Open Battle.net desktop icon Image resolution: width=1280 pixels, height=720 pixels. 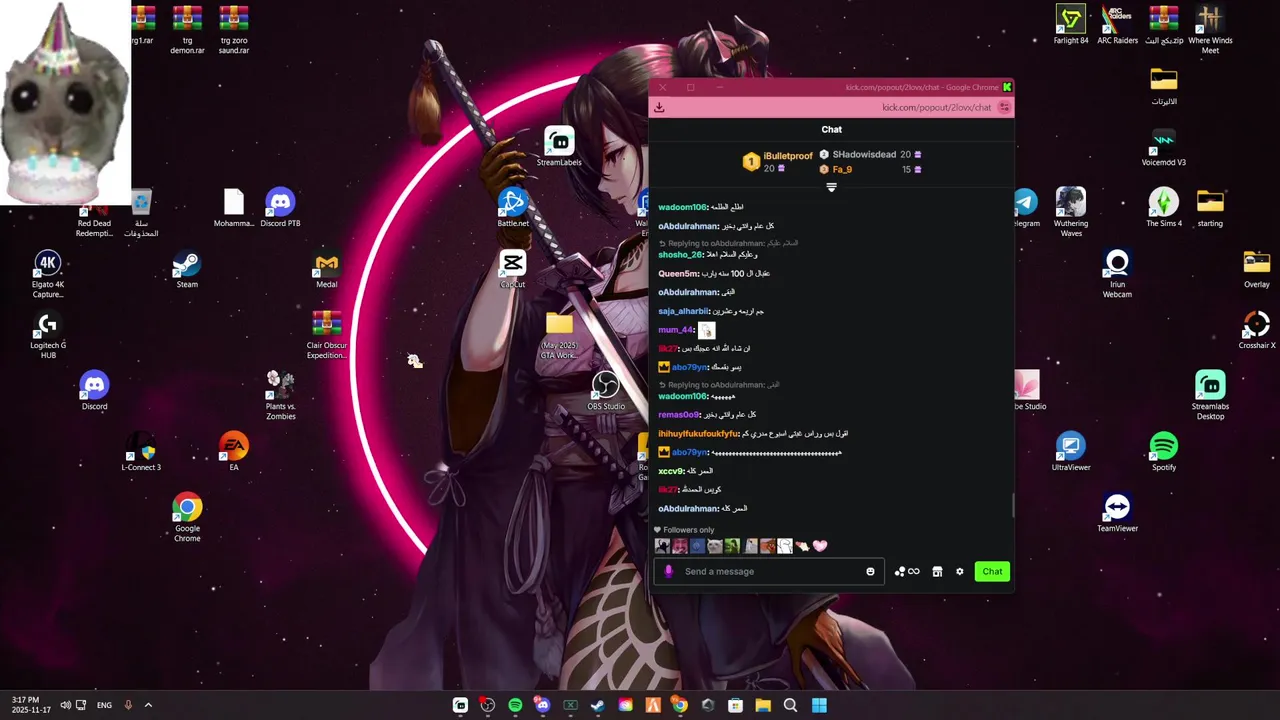click(x=513, y=209)
